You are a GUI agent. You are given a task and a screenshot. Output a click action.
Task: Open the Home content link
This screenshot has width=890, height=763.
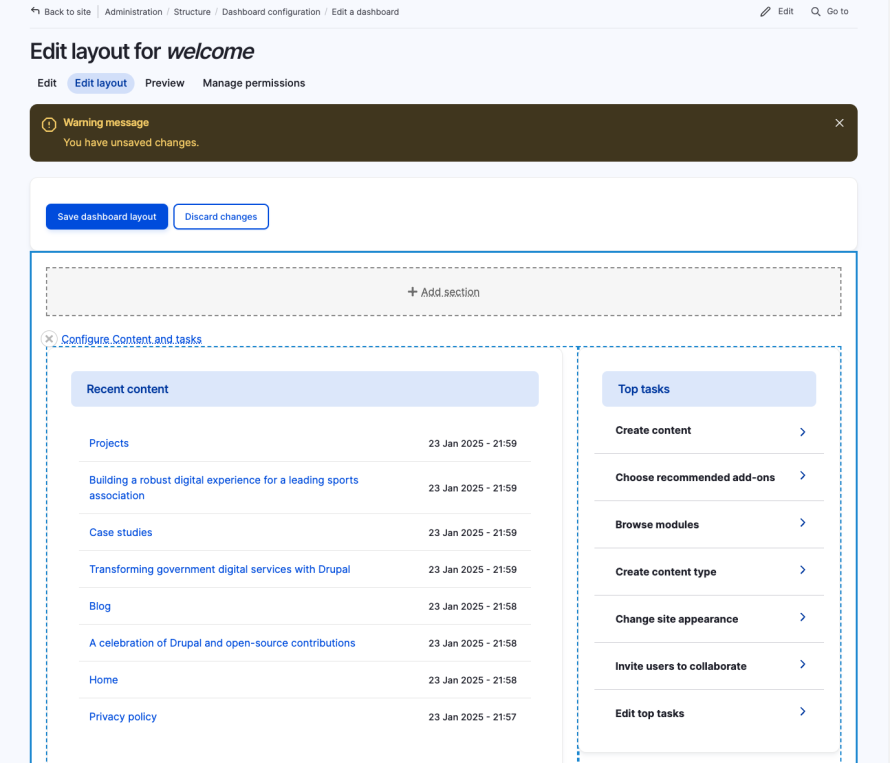coord(103,680)
